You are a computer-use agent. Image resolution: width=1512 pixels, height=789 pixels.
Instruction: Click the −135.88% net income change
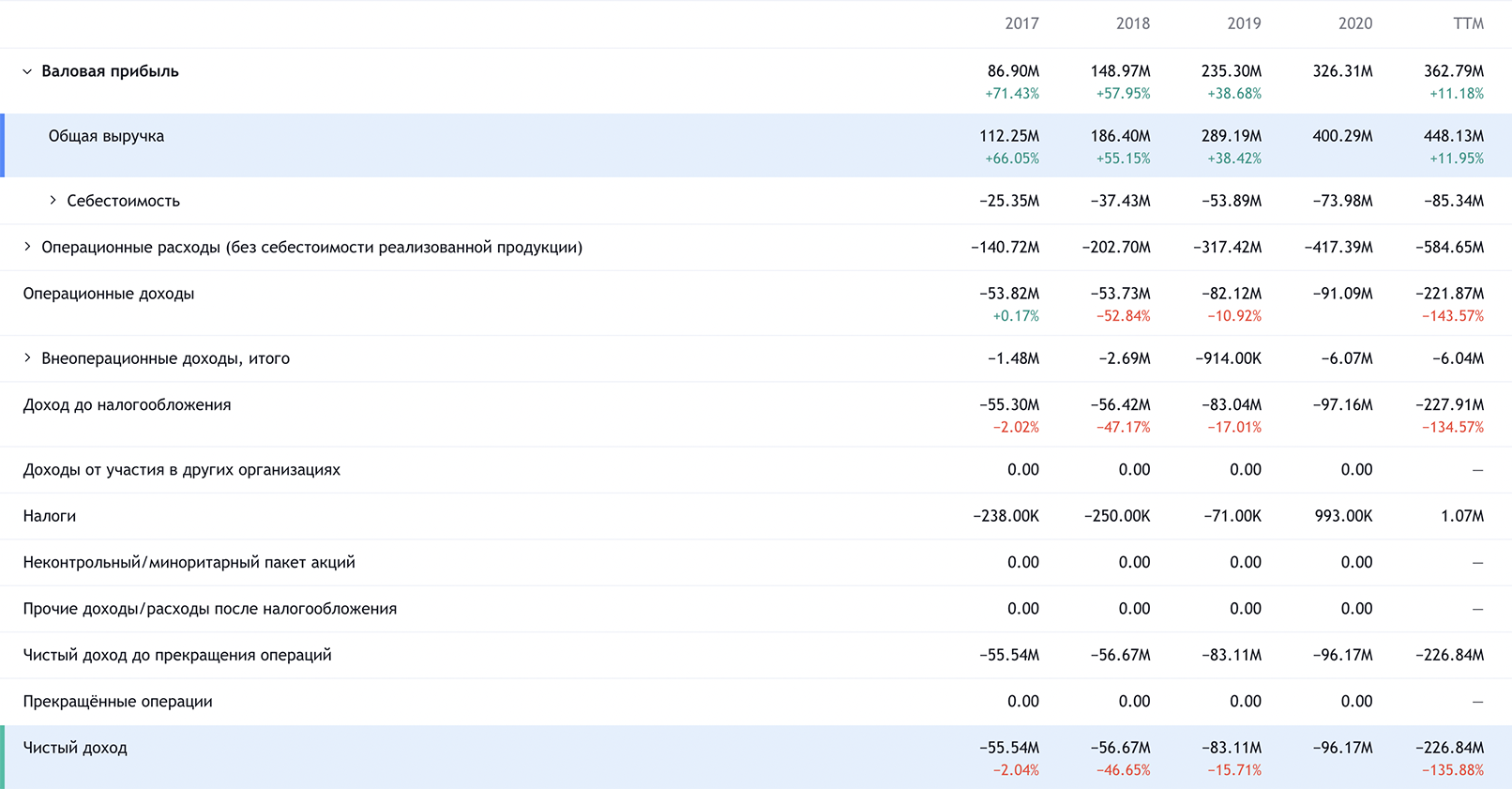1453,770
